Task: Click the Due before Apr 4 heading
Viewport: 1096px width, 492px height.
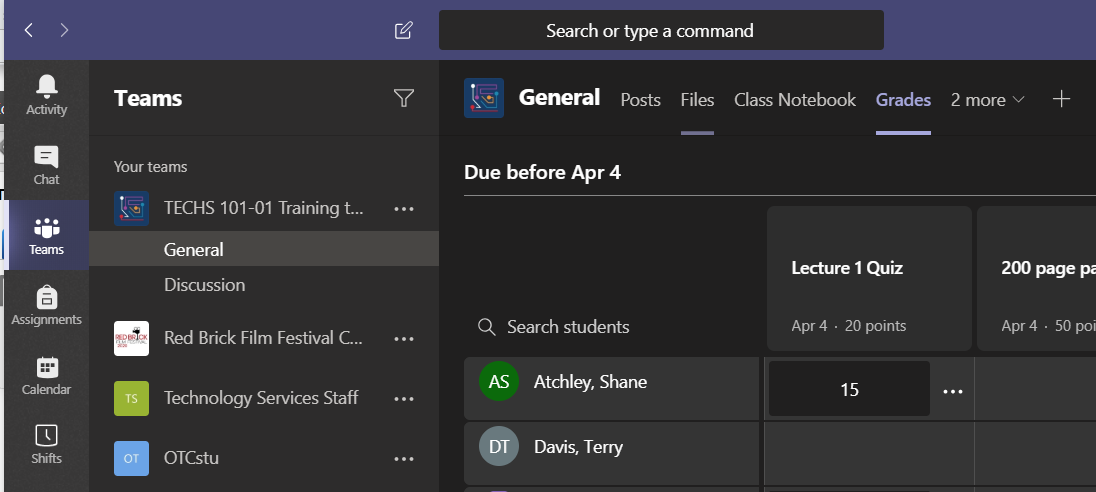Action: click(x=542, y=172)
